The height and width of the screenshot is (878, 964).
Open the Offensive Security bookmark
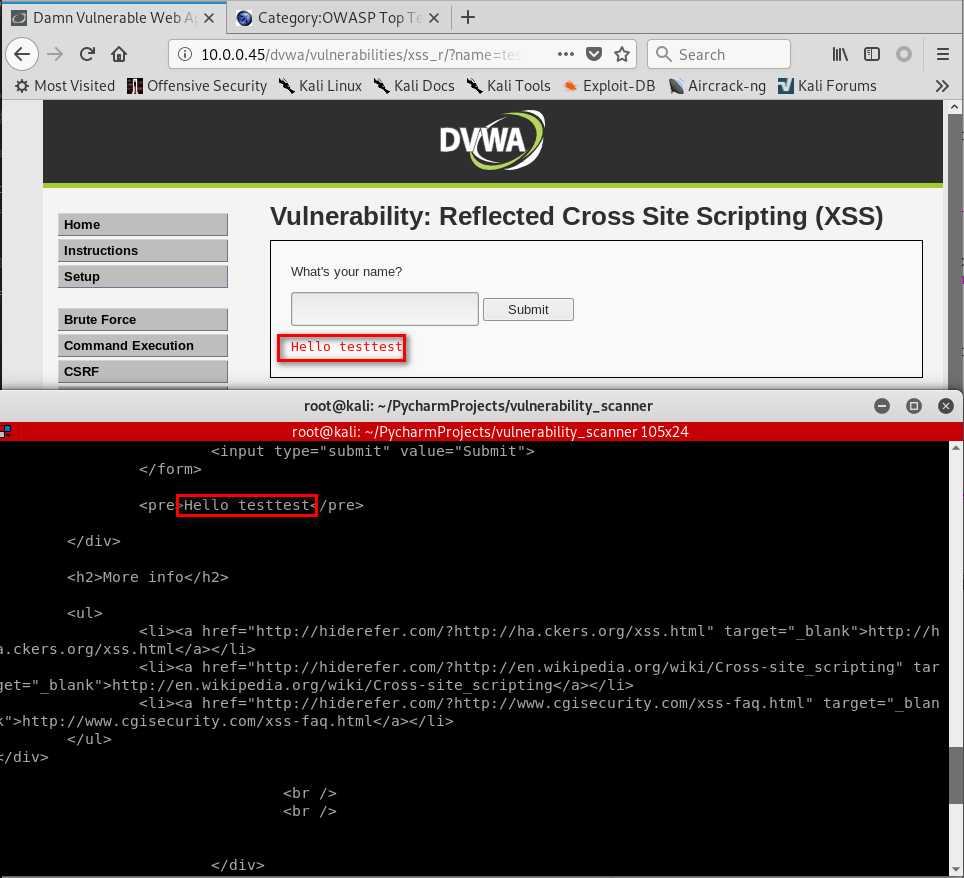pyautogui.click(x=197, y=86)
